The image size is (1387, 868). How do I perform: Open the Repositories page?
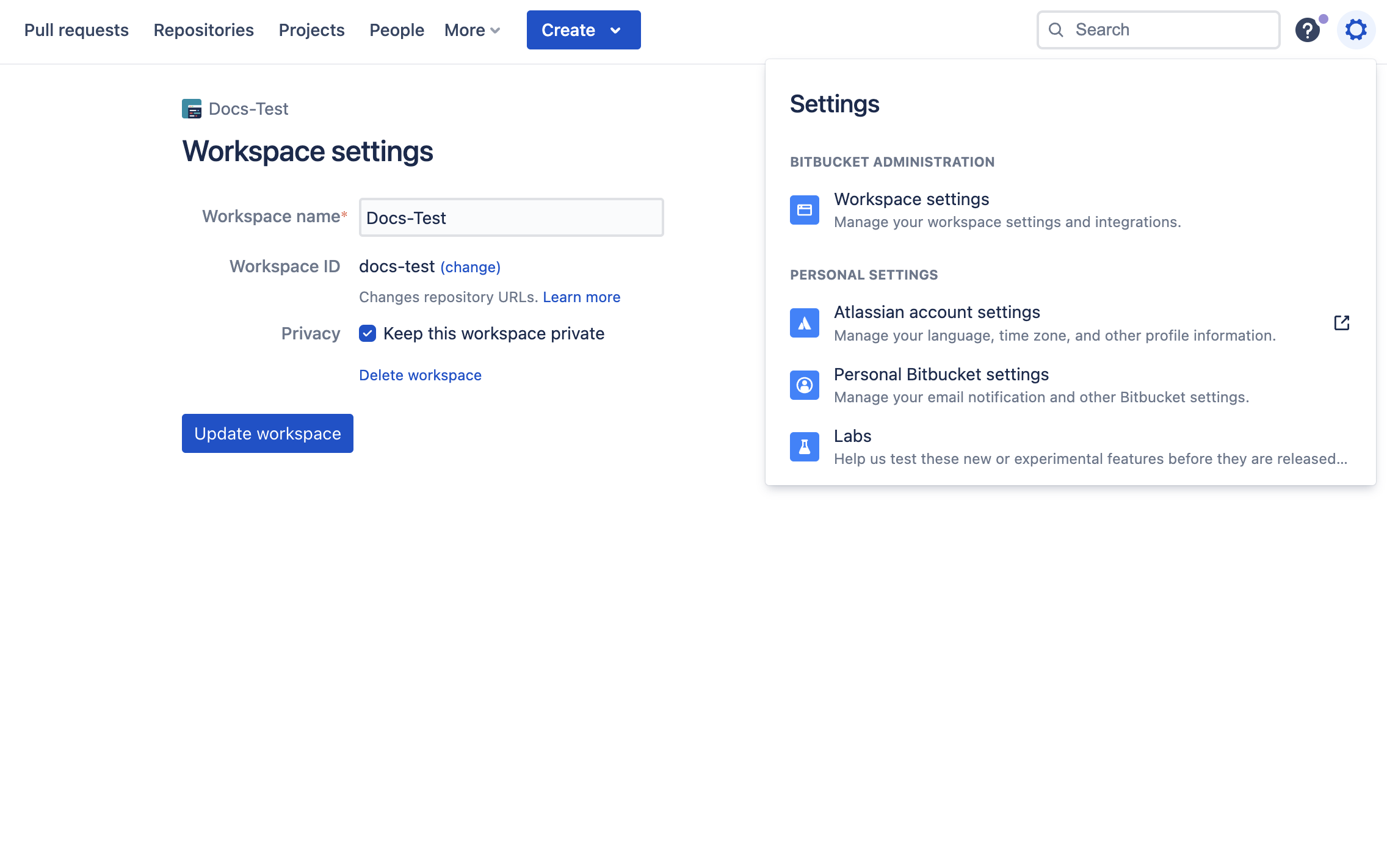[203, 30]
